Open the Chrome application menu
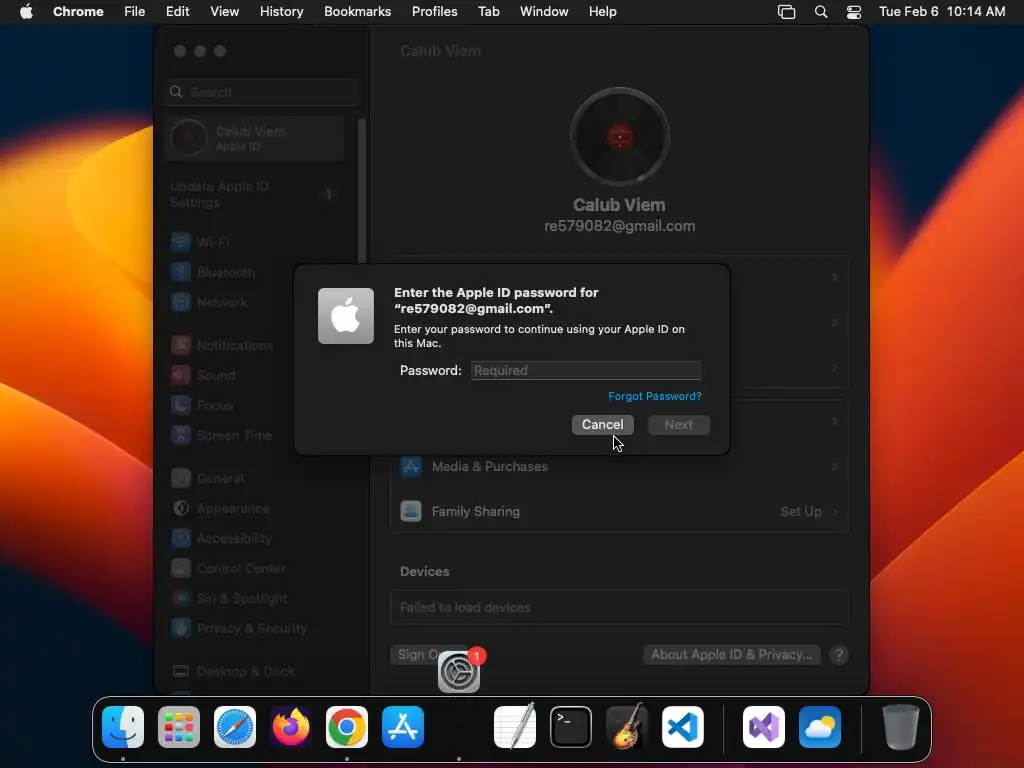 (x=78, y=12)
